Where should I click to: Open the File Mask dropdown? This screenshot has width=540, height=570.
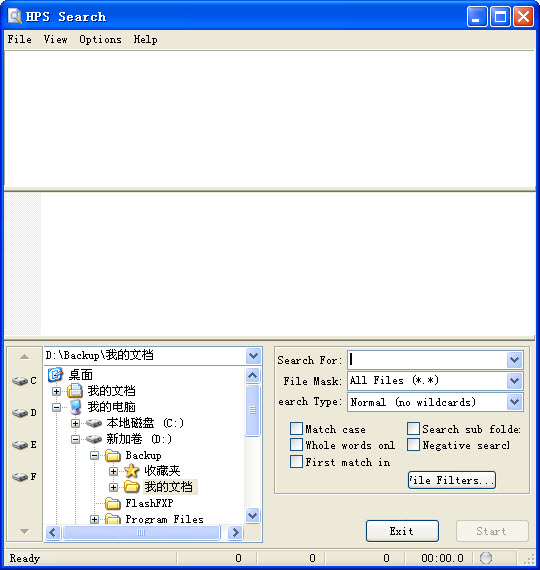515,381
